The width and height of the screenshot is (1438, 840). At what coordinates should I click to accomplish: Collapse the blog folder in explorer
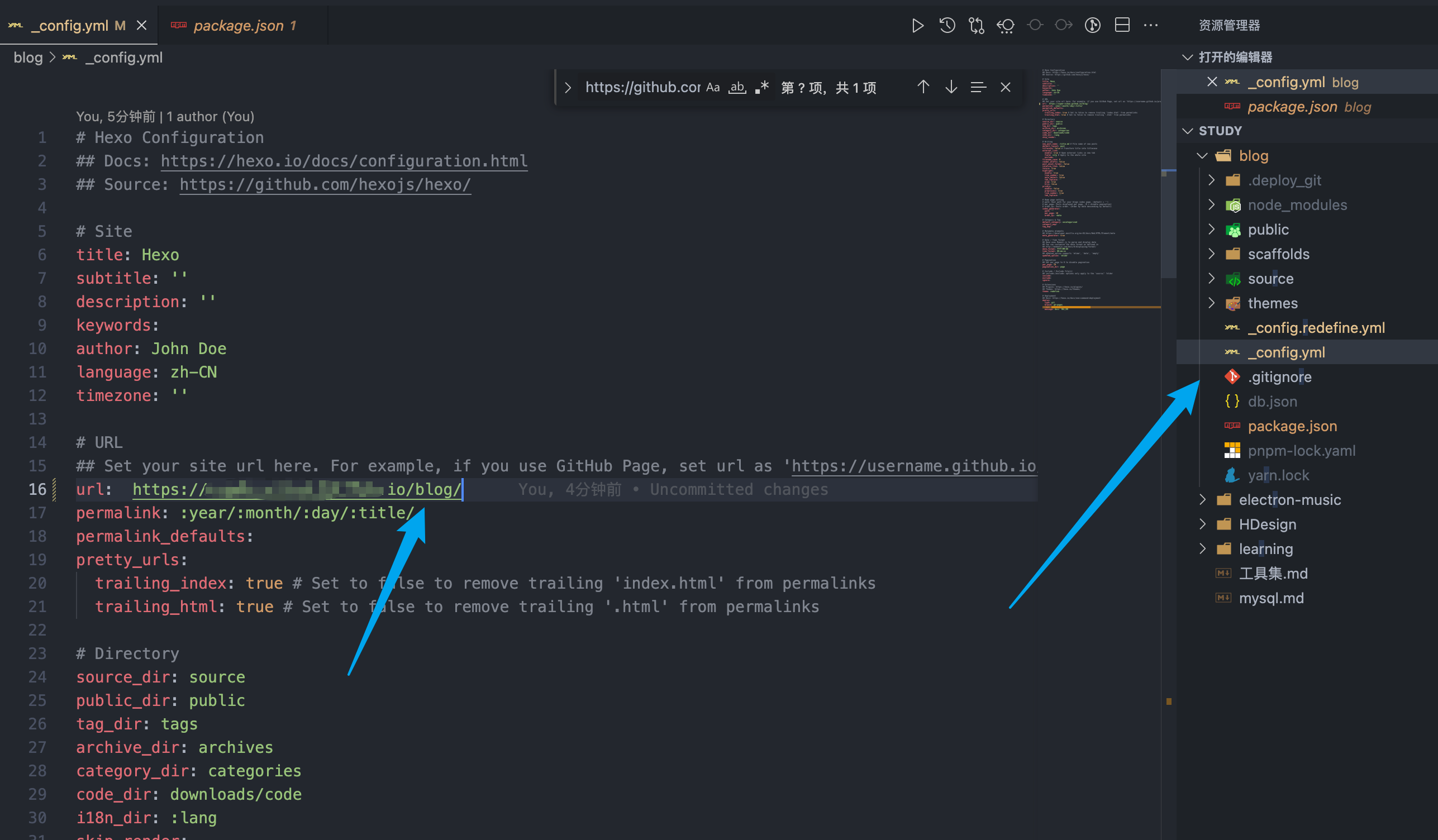point(1202,155)
